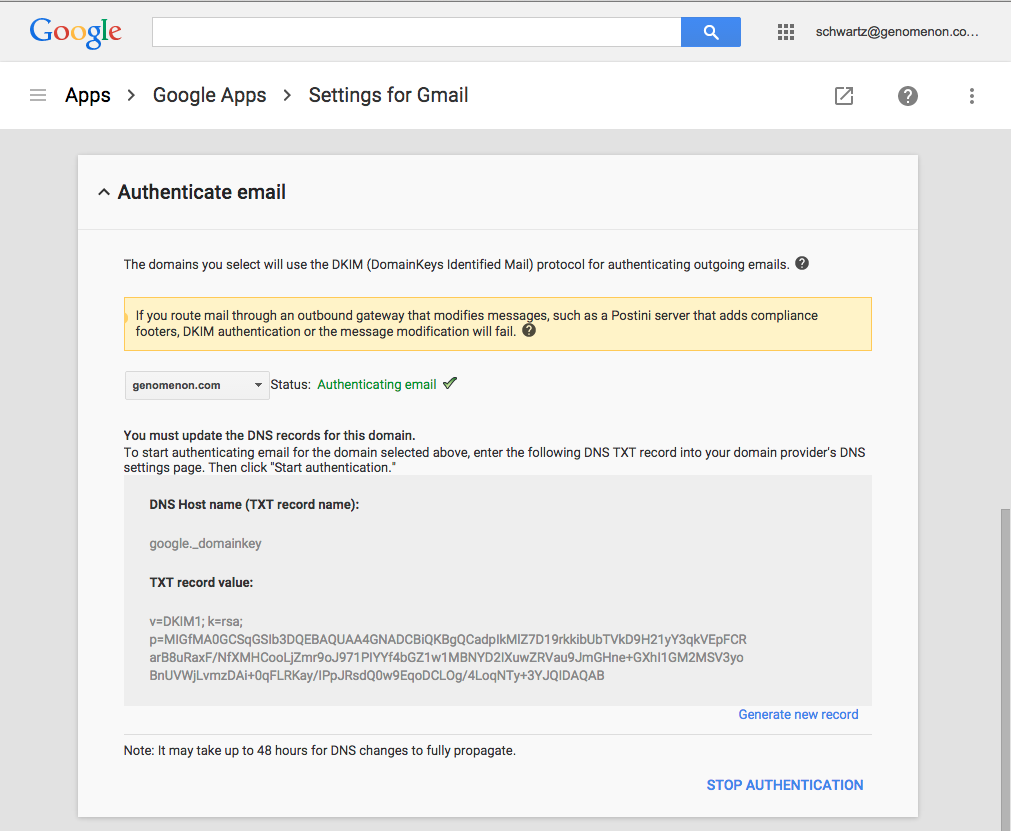
Task: Open the Google apps grid launcher
Action: [x=785, y=32]
